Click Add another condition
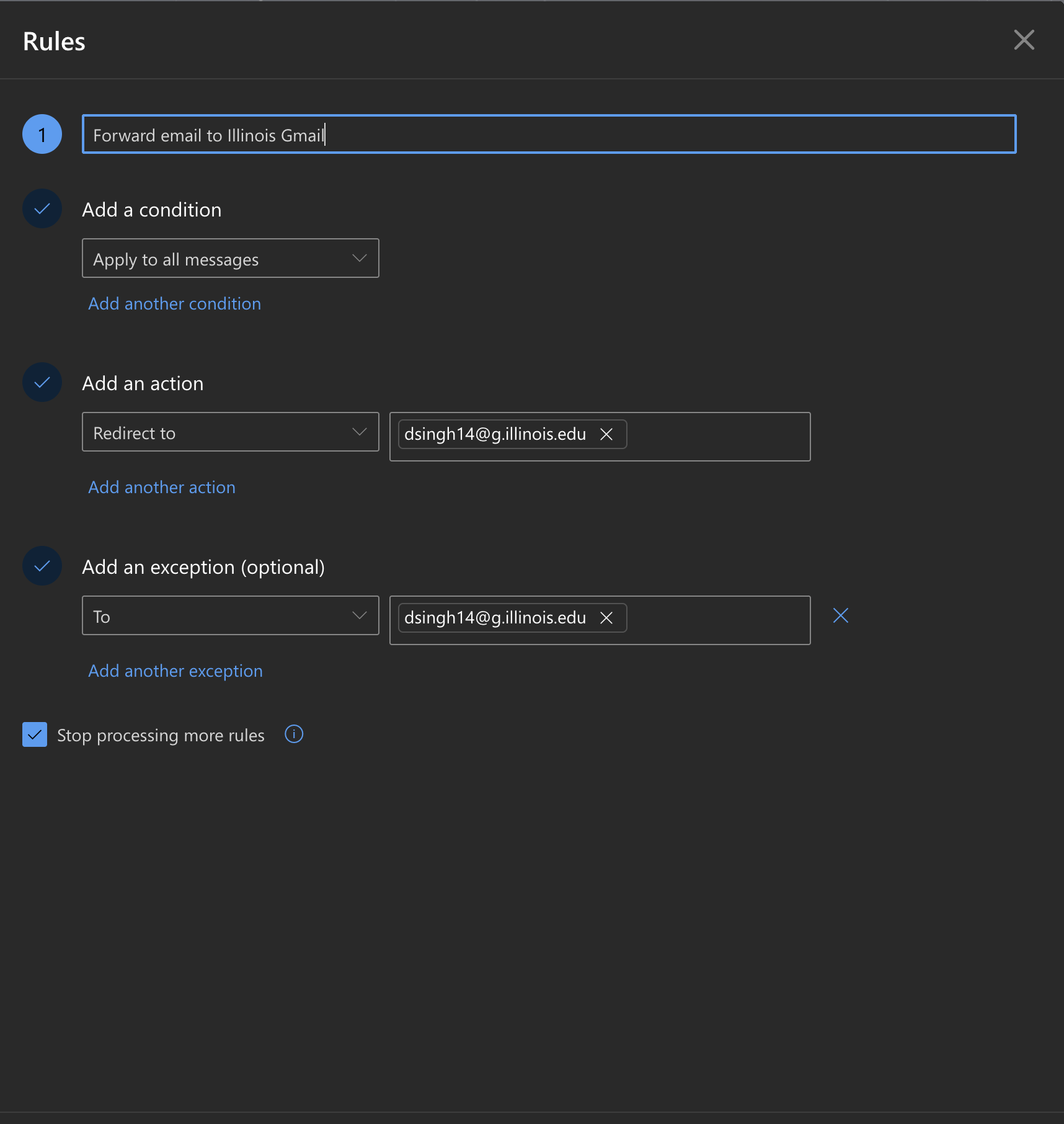 click(x=174, y=303)
